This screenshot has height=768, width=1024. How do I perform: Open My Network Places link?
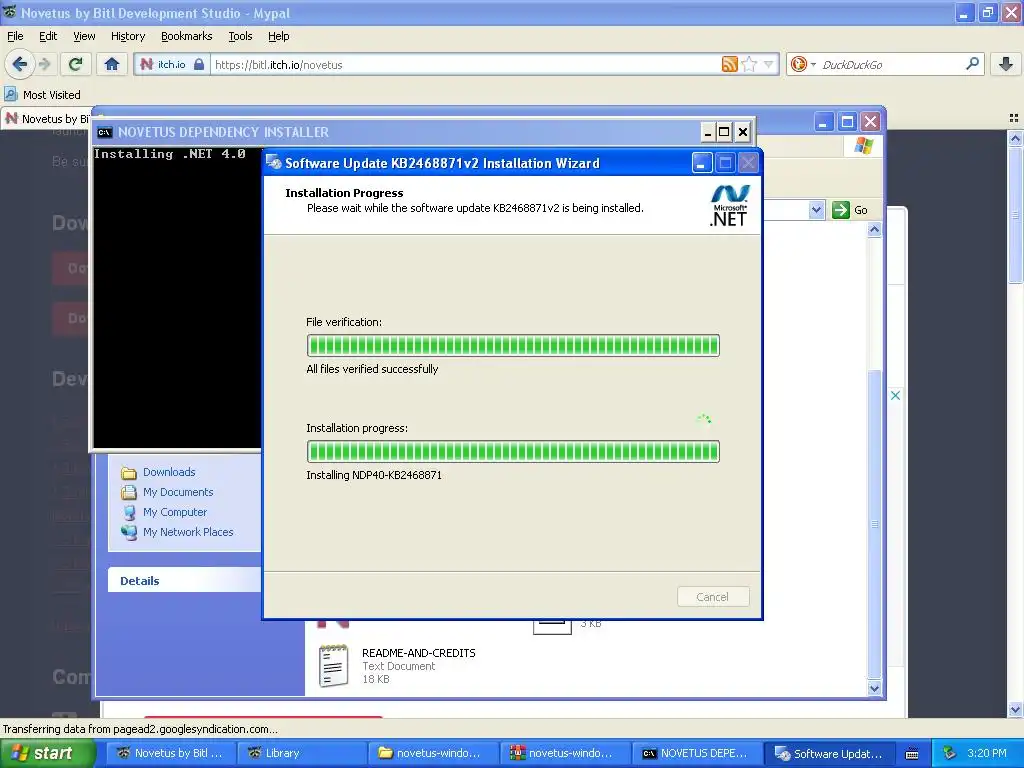[x=188, y=532]
